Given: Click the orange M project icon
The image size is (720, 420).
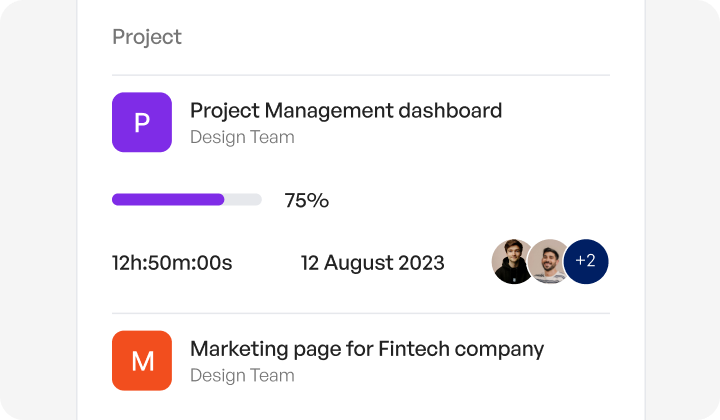Looking at the screenshot, I should pyautogui.click(x=142, y=361).
